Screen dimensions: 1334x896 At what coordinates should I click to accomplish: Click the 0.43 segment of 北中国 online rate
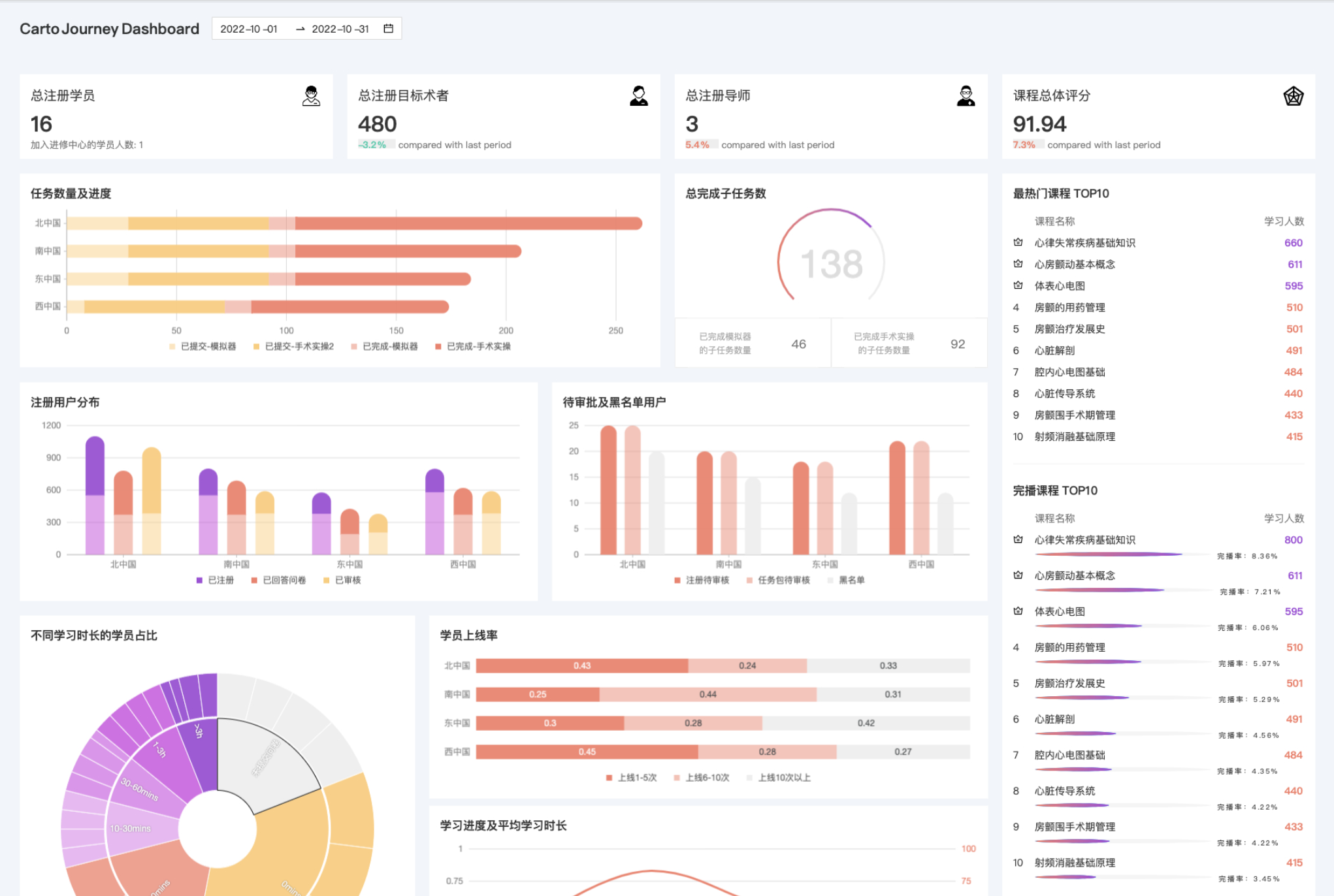tap(582, 665)
